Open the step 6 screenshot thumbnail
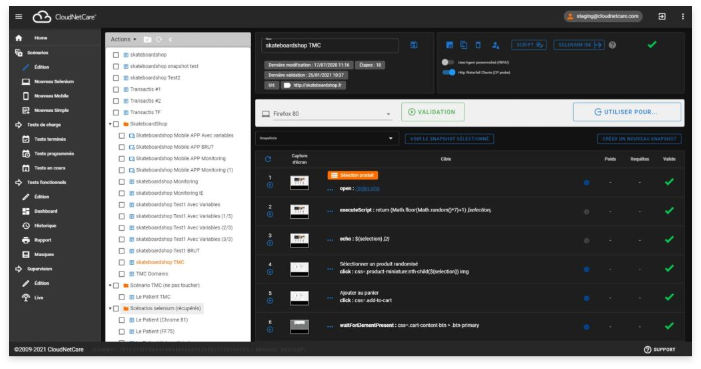This screenshot has height=369, width=701. click(299, 327)
